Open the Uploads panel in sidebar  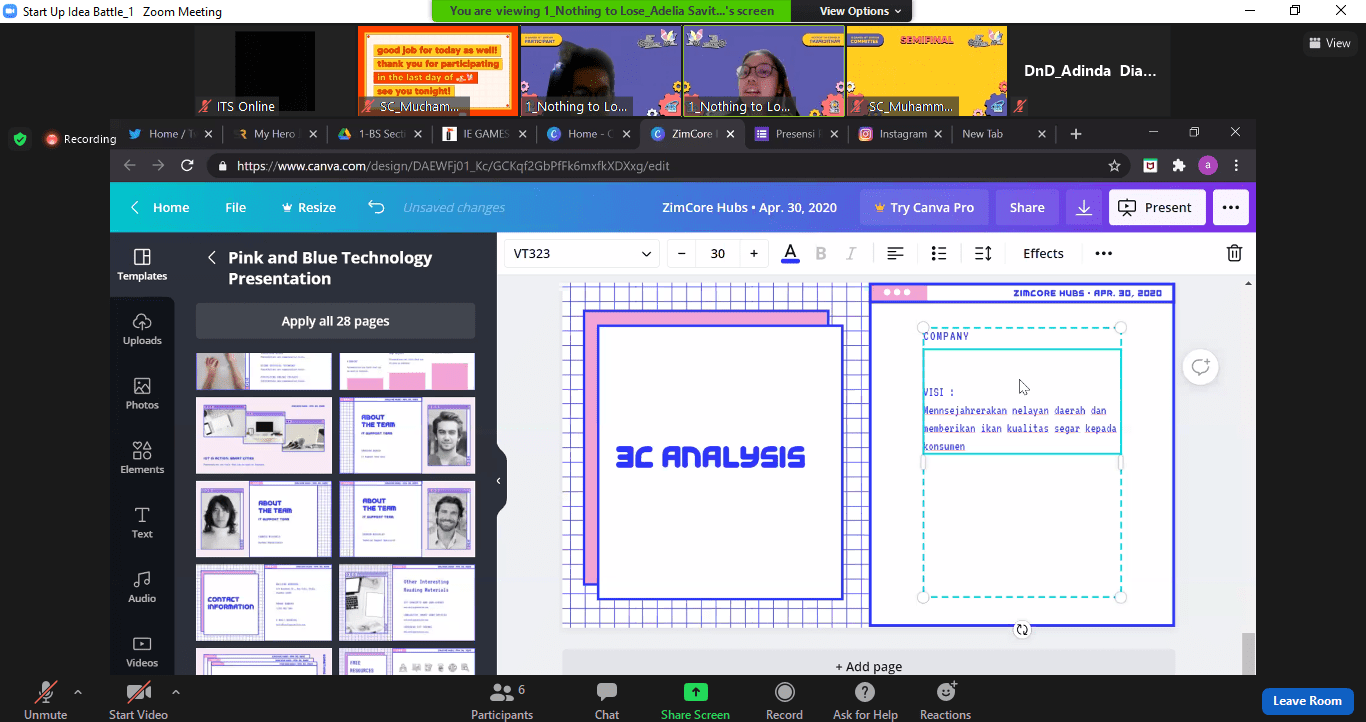142,328
